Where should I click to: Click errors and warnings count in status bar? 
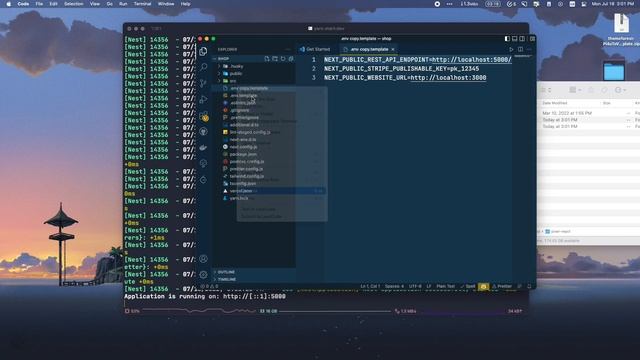pos(209,287)
